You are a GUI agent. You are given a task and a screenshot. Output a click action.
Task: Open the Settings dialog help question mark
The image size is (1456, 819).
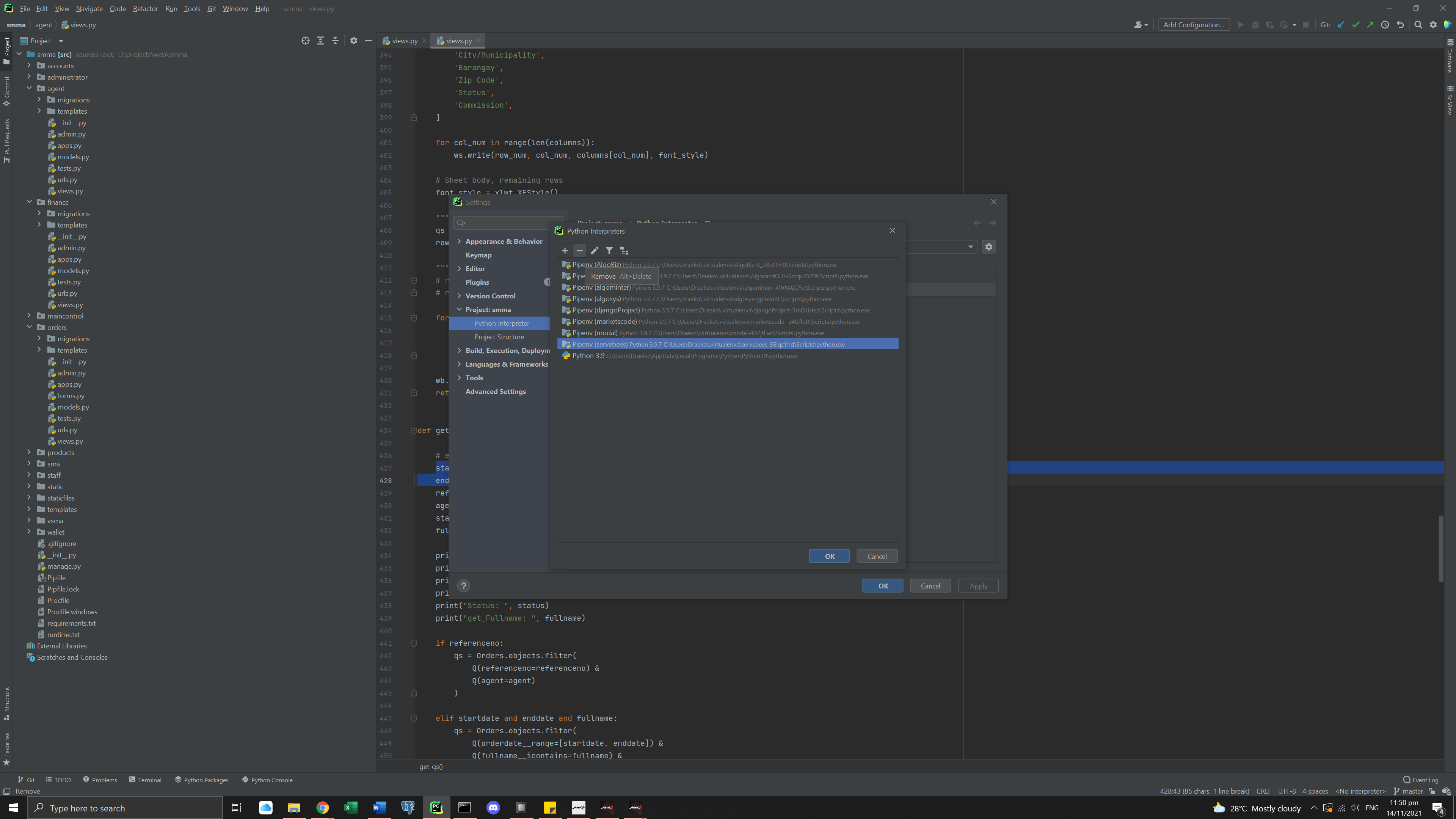pyautogui.click(x=463, y=585)
